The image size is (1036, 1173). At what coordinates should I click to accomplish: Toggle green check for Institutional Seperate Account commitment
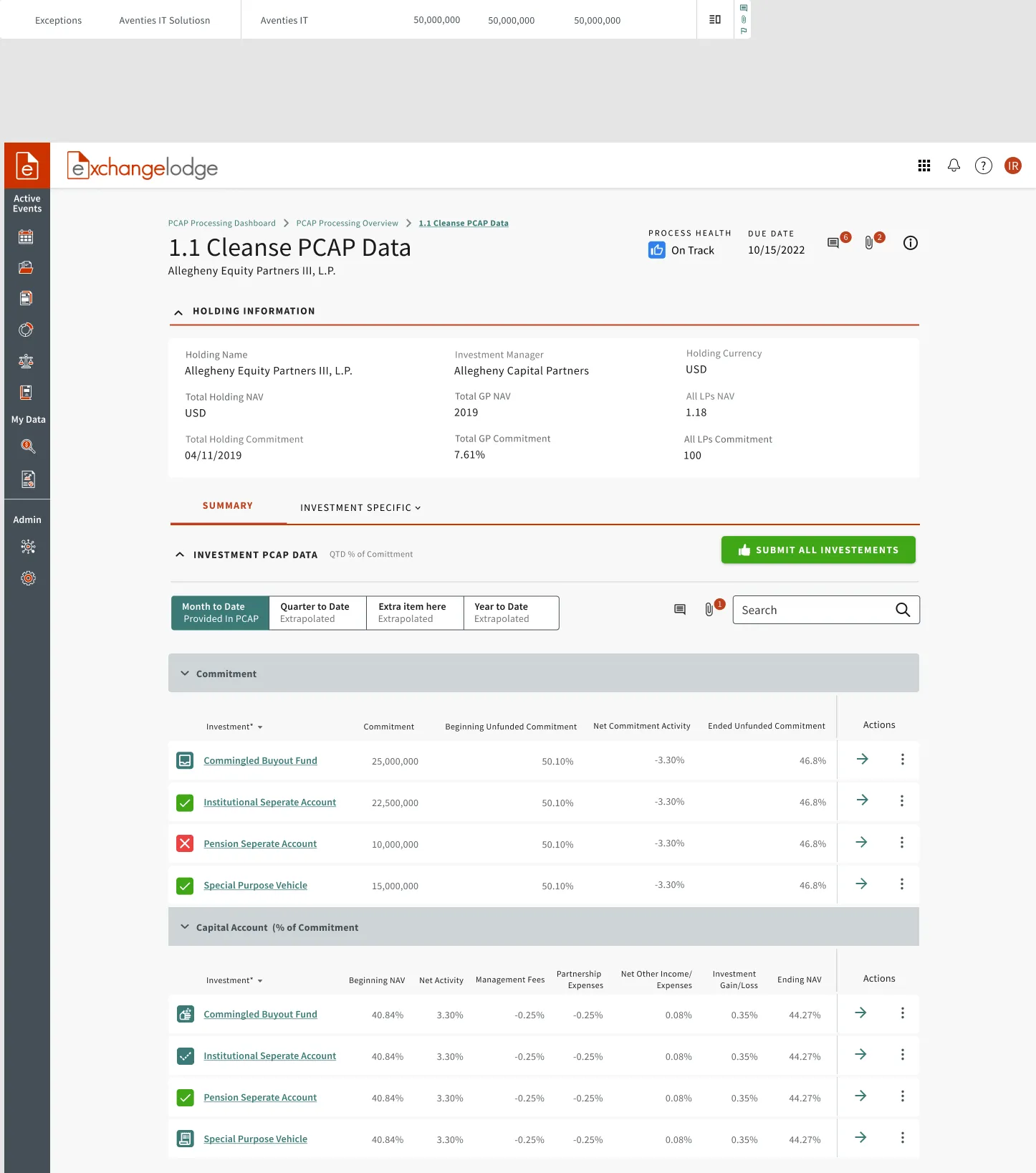pyautogui.click(x=185, y=803)
